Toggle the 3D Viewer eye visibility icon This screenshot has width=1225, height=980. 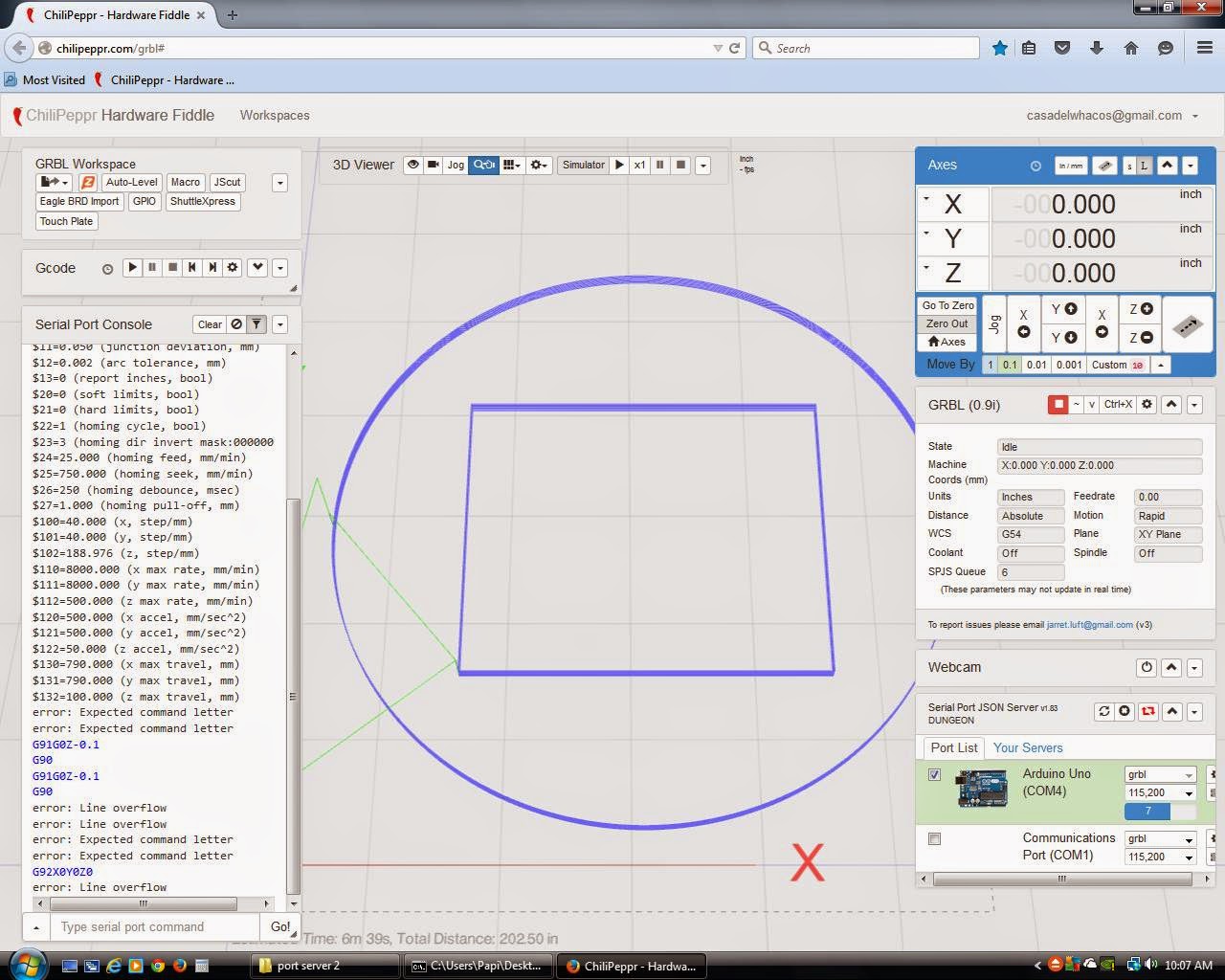point(413,165)
